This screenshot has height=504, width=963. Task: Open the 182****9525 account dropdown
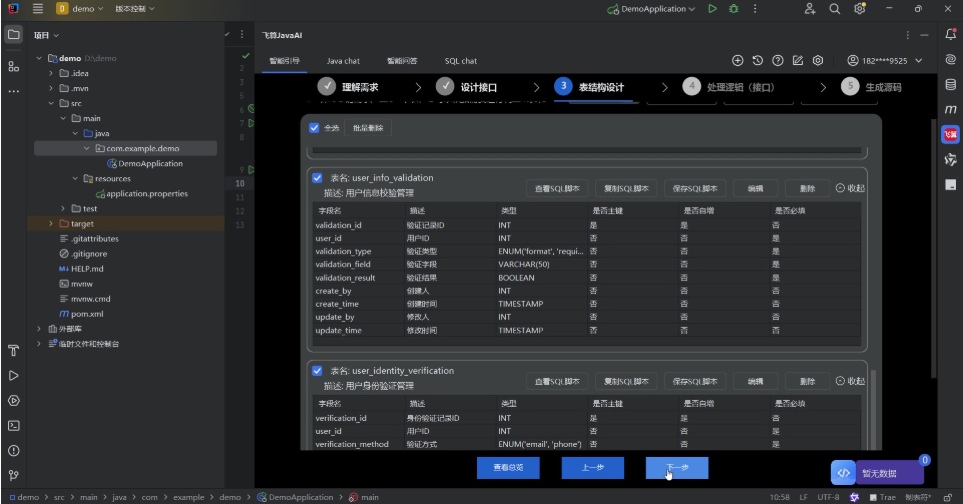[885, 60]
